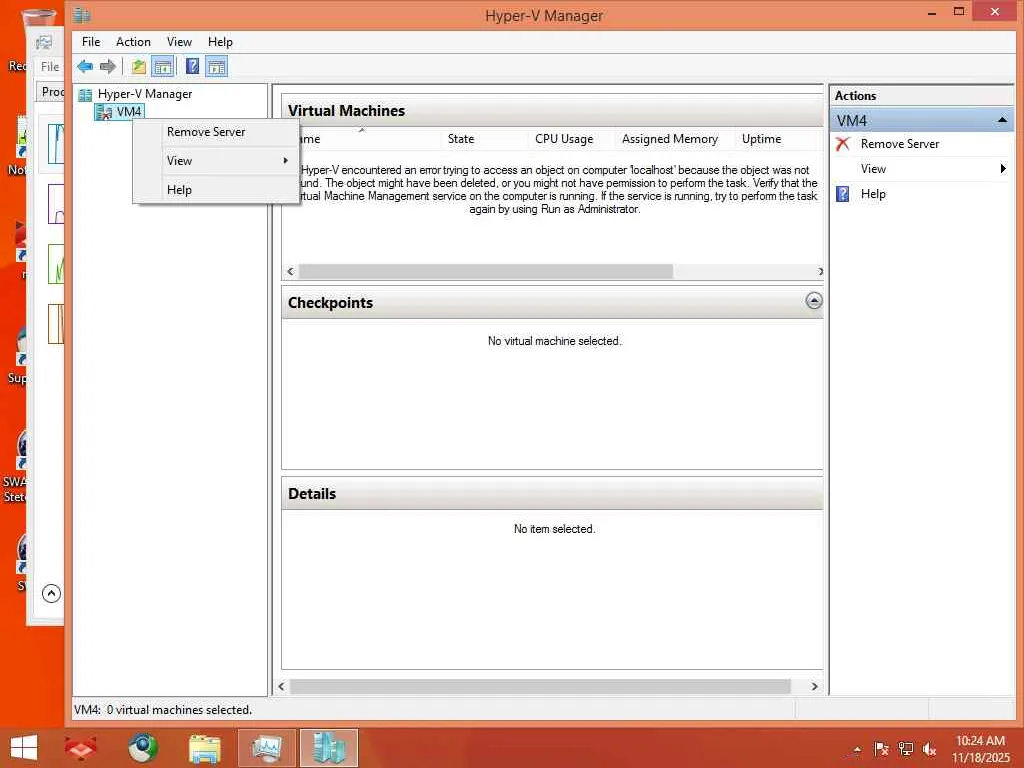Open the File menu
Screen dimensions: 1024x768
[91, 42]
